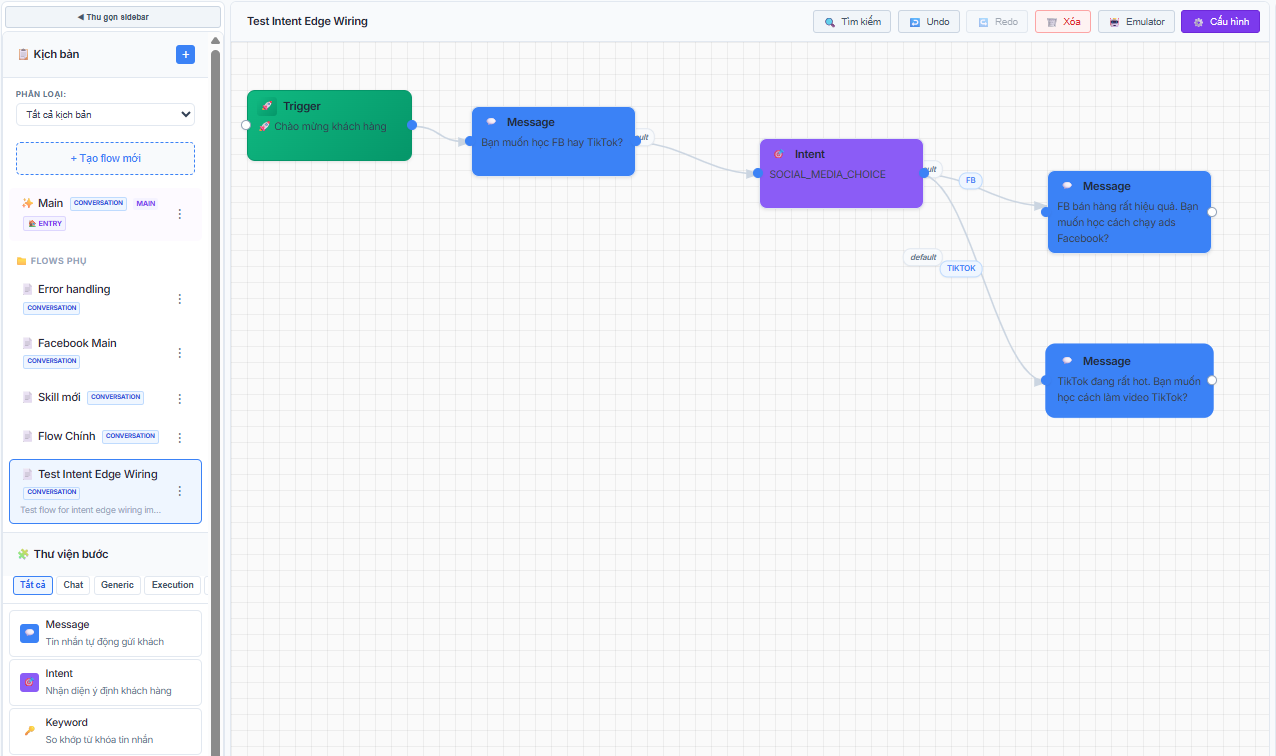Click the FB edge label
This screenshot has width=1276, height=756.
click(971, 180)
